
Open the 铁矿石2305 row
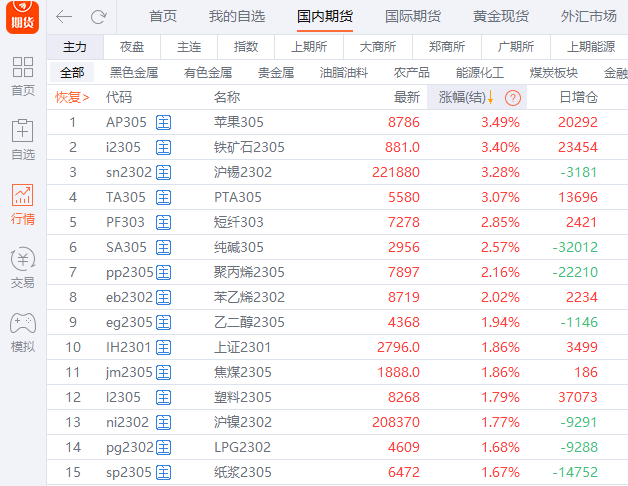pos(249,147)
